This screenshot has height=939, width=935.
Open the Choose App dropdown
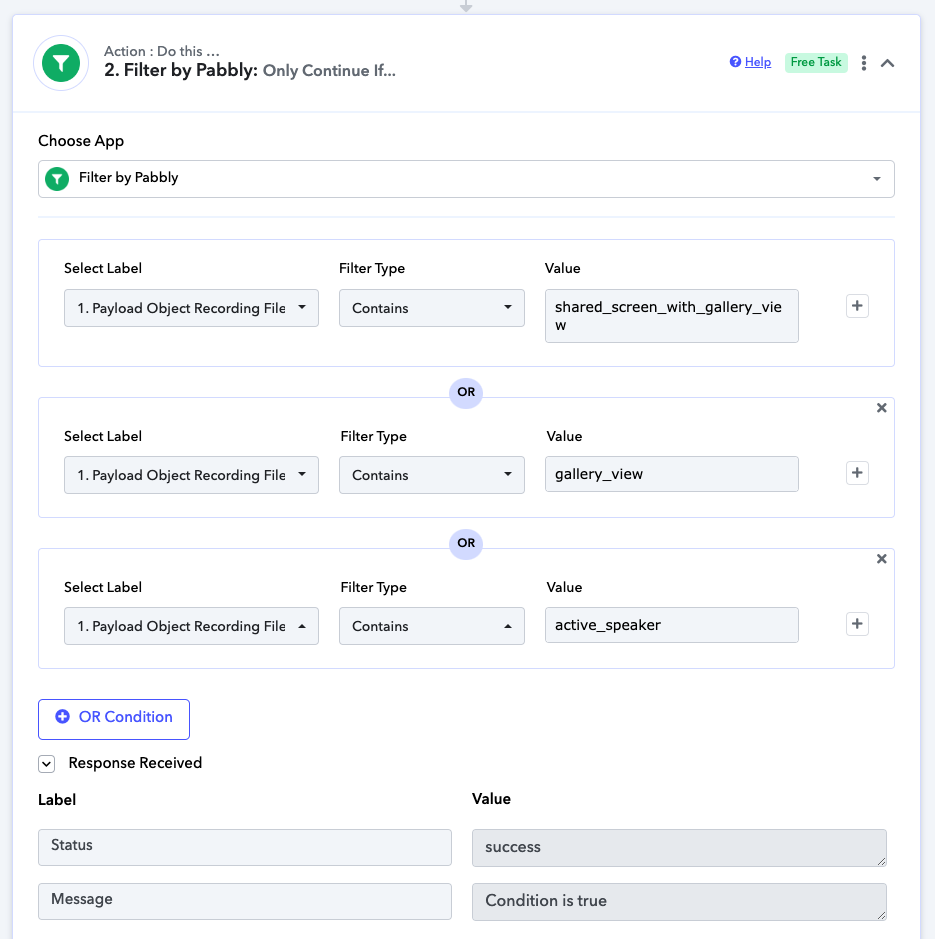[x=466, y=178]
